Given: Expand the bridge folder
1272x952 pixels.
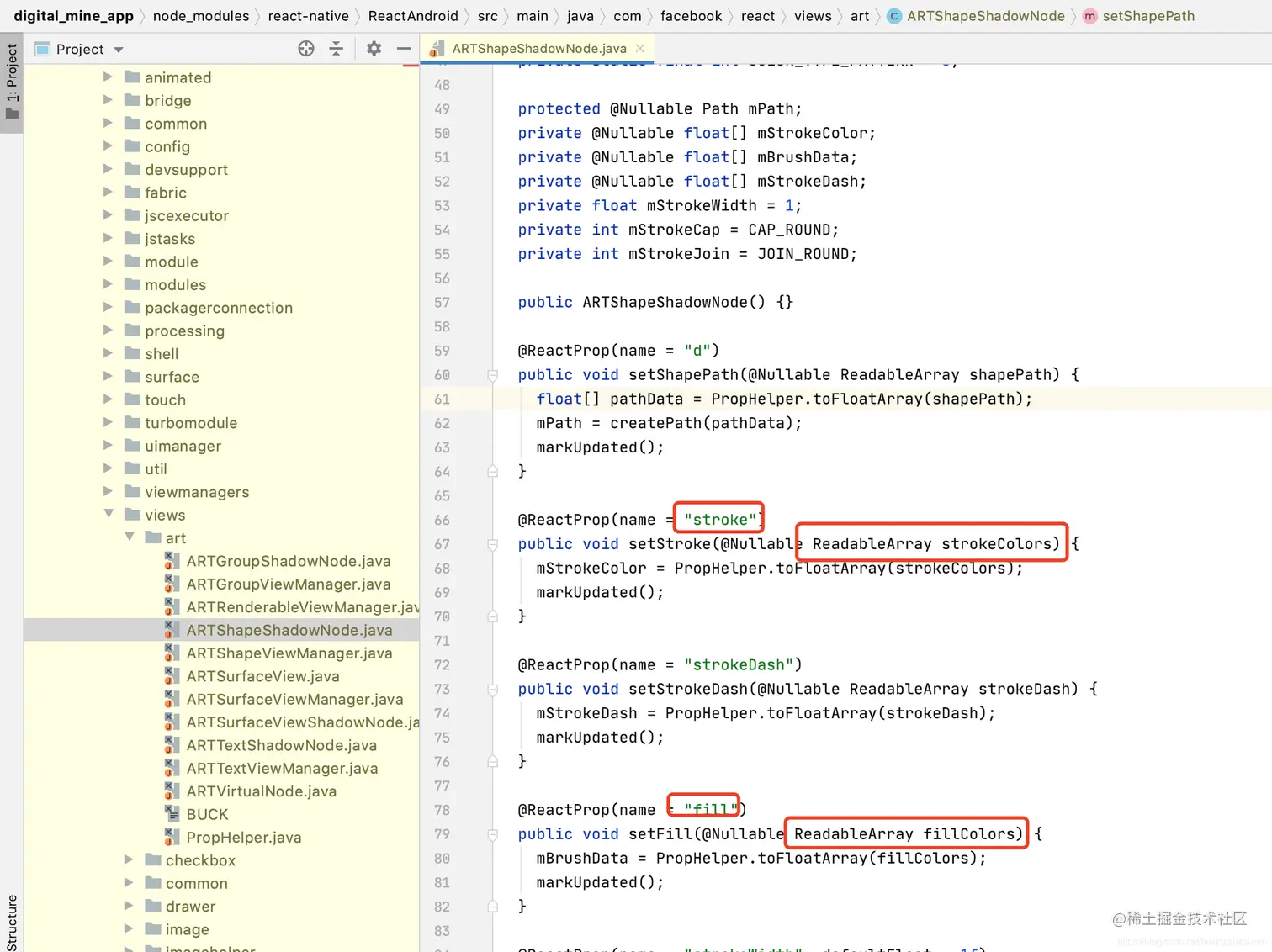Looking at the screenshot, I should pyautogui.click(x=108, y=99).
